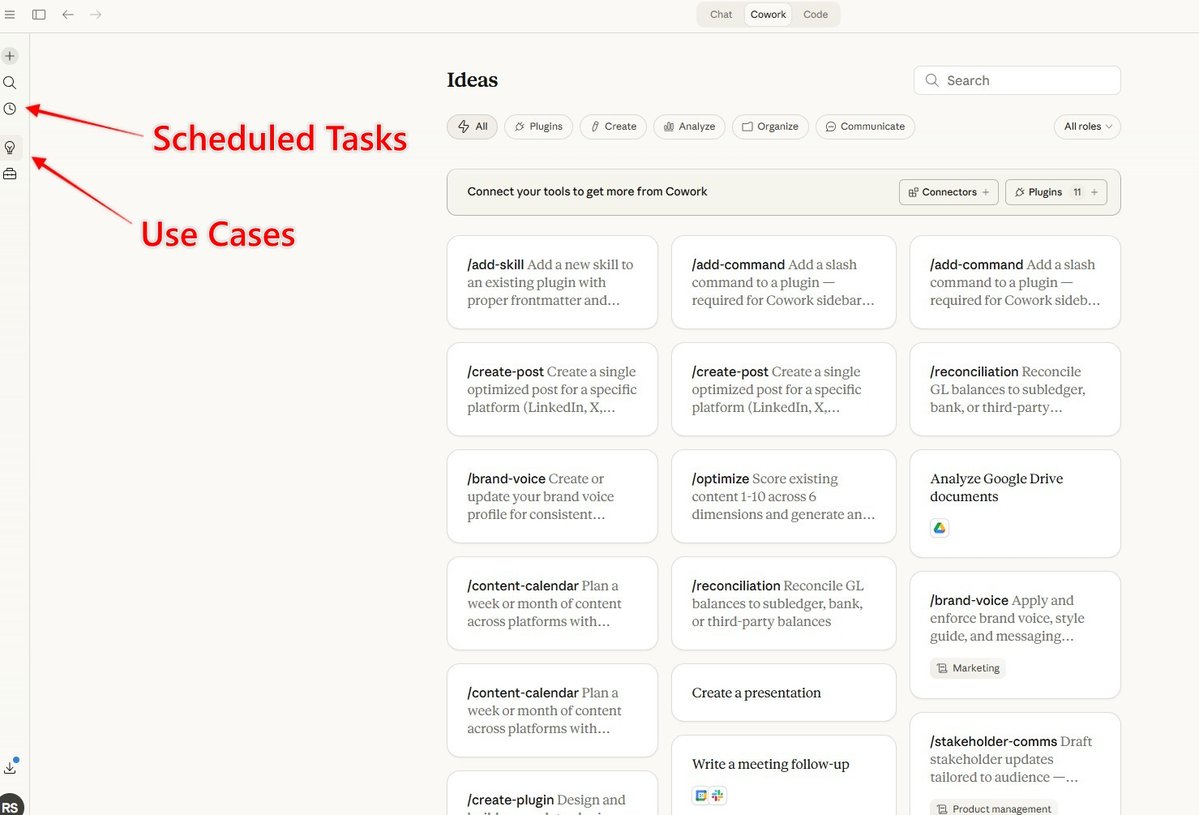Open Scheduled Tasks clock icon
The image size is (1199, 815).
click(x=10, y=109)
